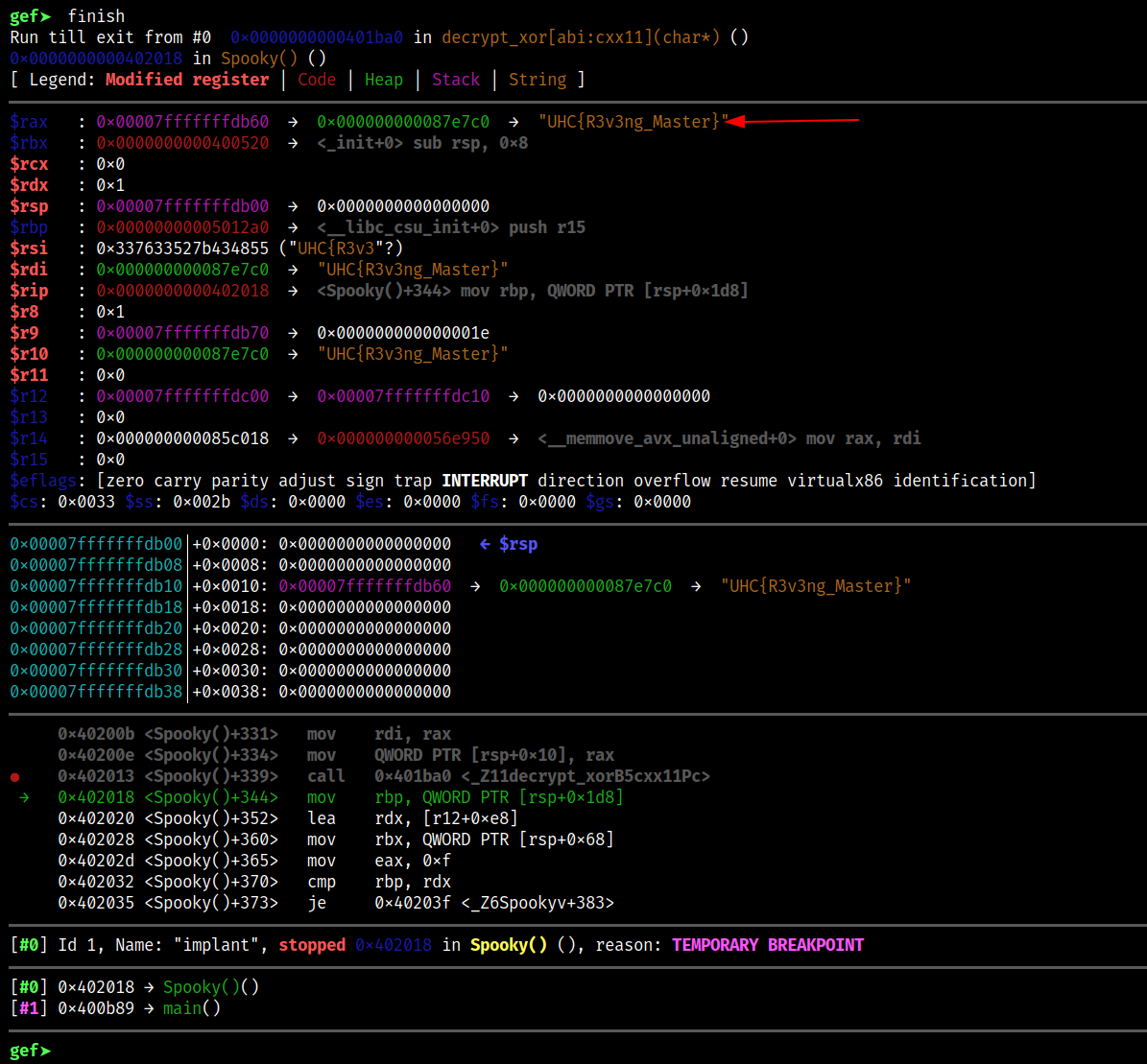Viewport: 1147px width, 1064px height.
Task: Click the blue "← $rsp" stack pointer marker
Action: point(509,544)
